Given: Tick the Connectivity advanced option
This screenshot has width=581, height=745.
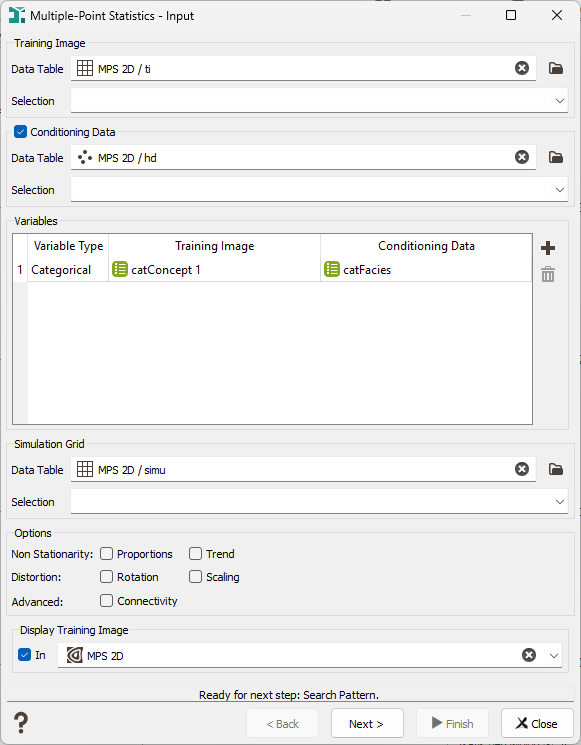Looking at the screenshot, I should coord(106,601).
